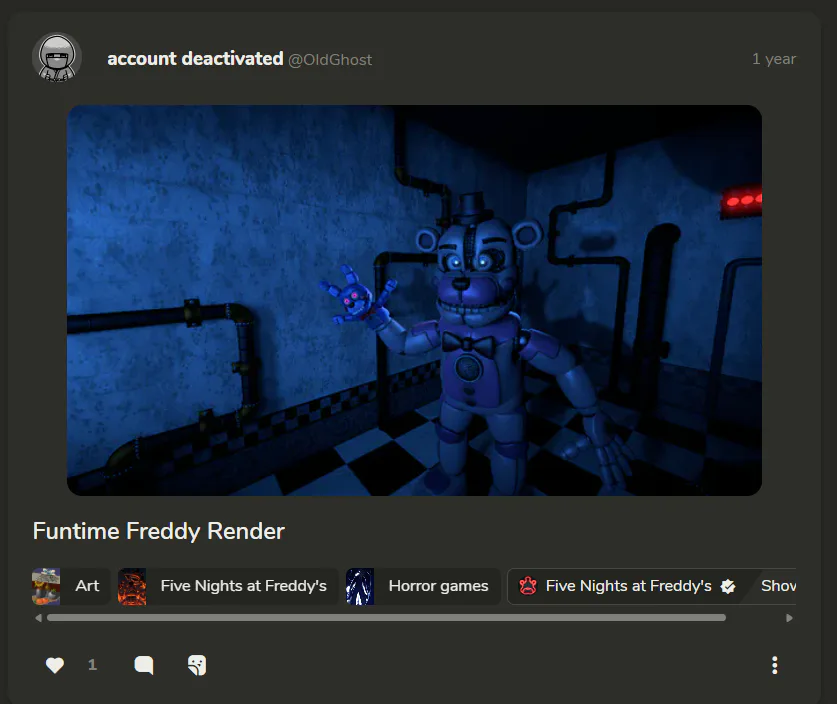Open the '1 year' post timestamp
The width and height of the screenshot is (837, 704).
773,59
